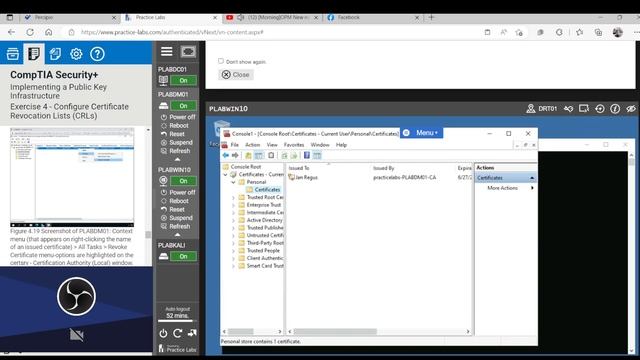Expand the Active Directory folder node
The height and width of the screenshot is (360, 640).
(233, 220)
